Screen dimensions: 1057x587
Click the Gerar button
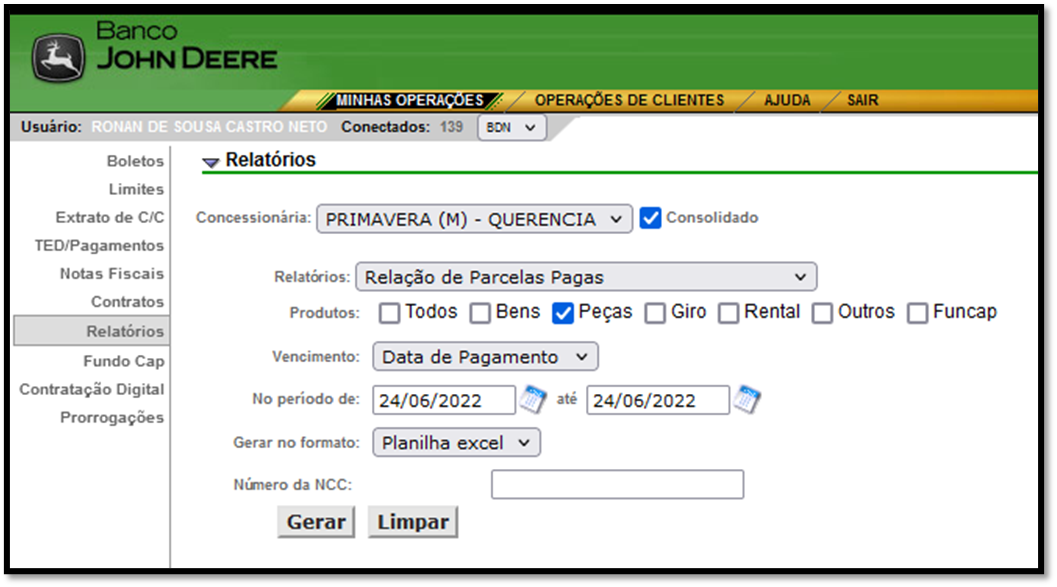[x=316, y=522]
